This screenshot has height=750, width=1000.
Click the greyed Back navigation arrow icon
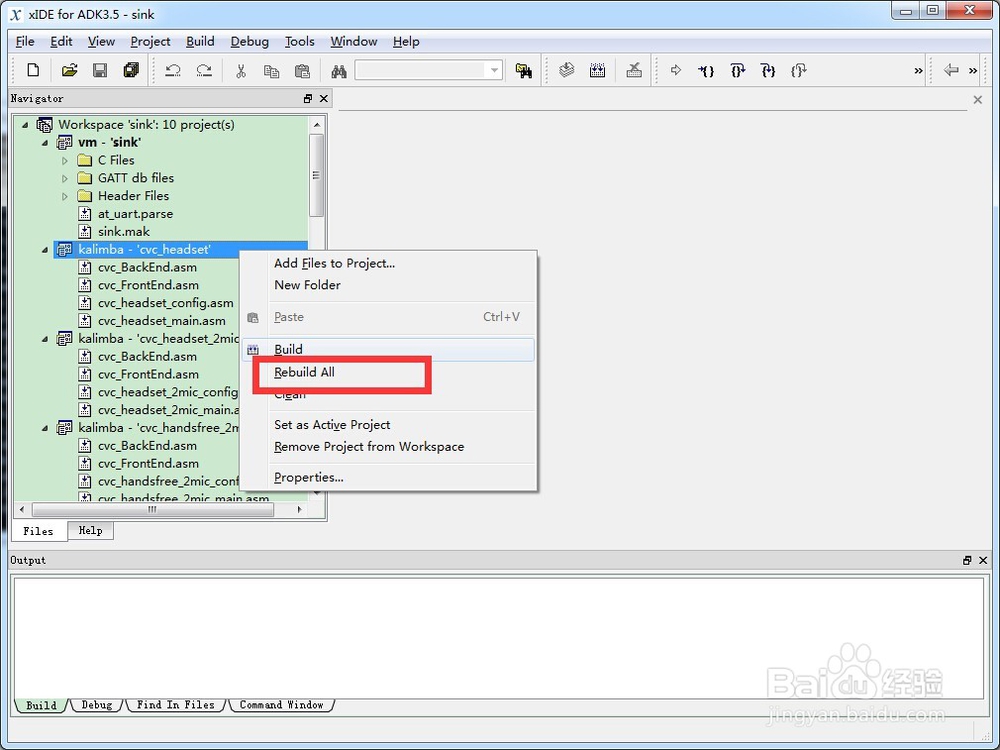click(951, 70)
